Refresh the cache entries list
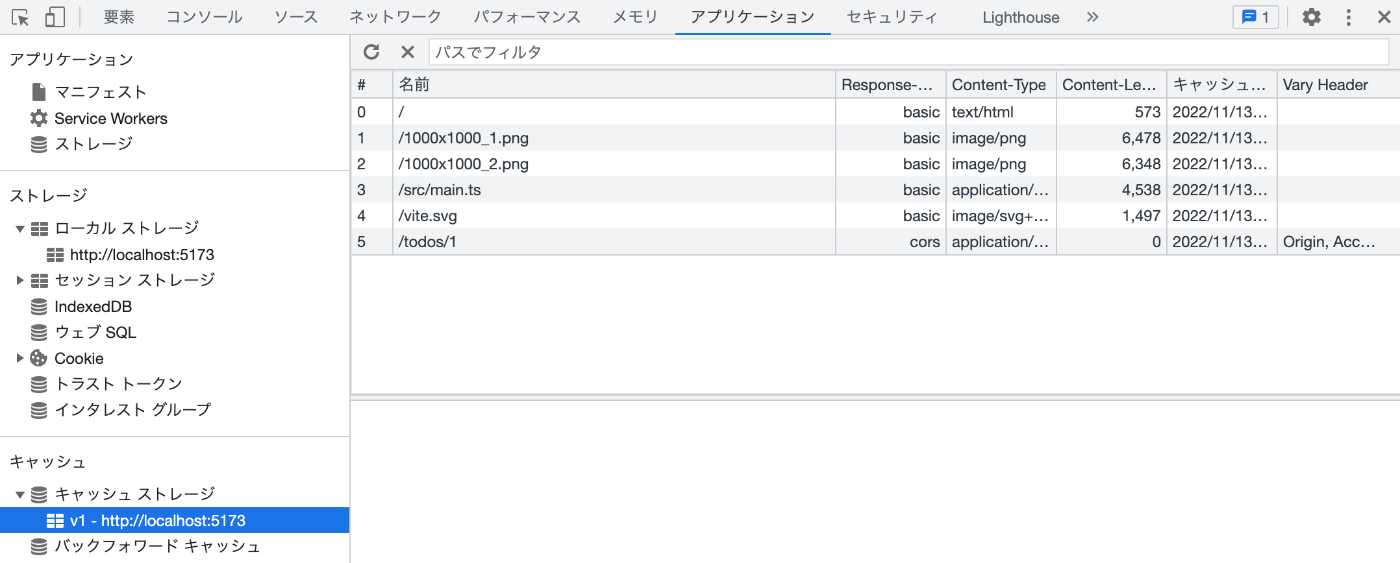Viewport: 1400px width, 563px height. pyautogui.click(x=372, y=52)
